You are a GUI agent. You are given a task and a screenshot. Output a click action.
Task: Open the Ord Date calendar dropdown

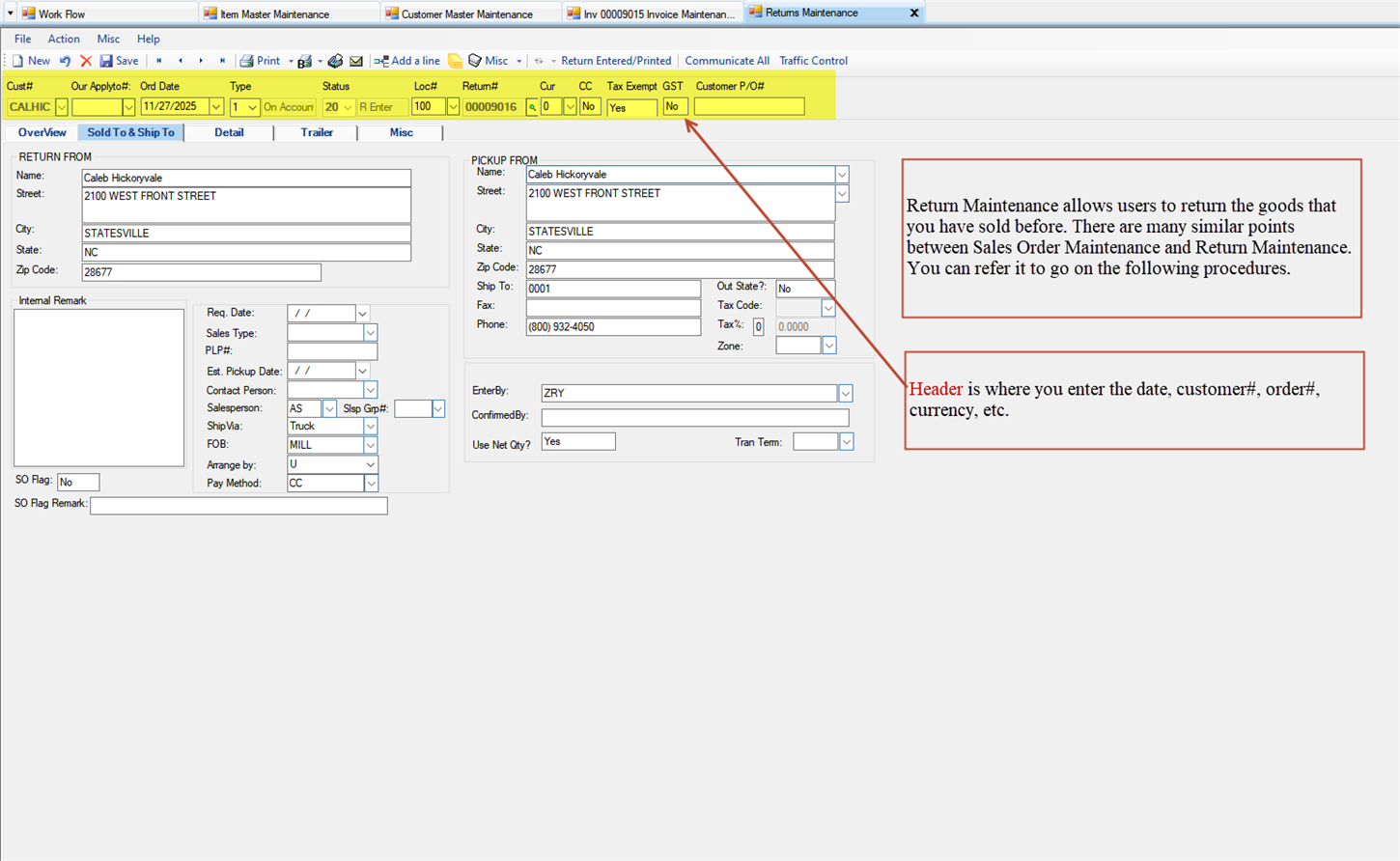[215, 106]
